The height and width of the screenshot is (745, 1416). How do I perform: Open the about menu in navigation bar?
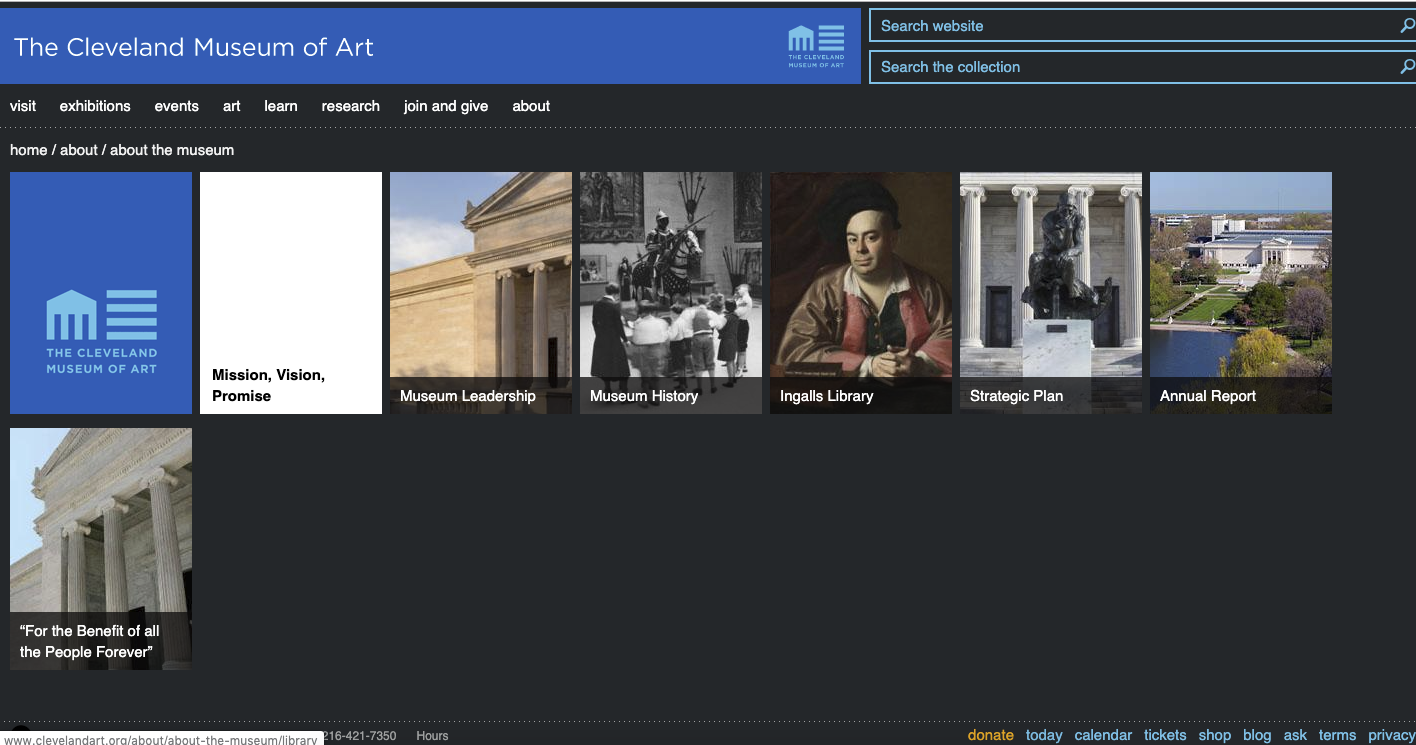(x=531, y=106)
